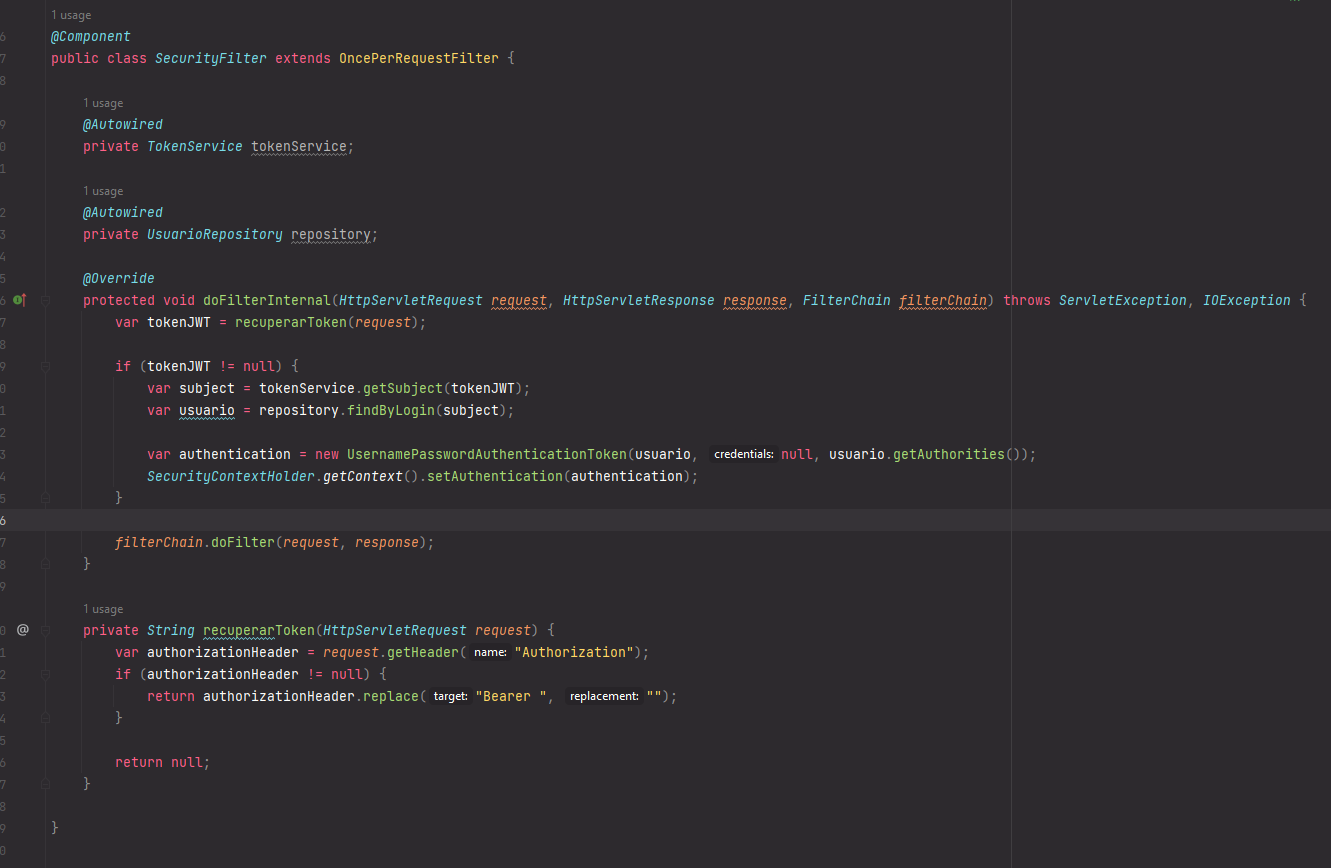Image resolution: width=1331 pixels, height=868 pixels.
Task: Click the overriding method gutter icon beside doFilterInternal
Action: click(x=19, y=300)
